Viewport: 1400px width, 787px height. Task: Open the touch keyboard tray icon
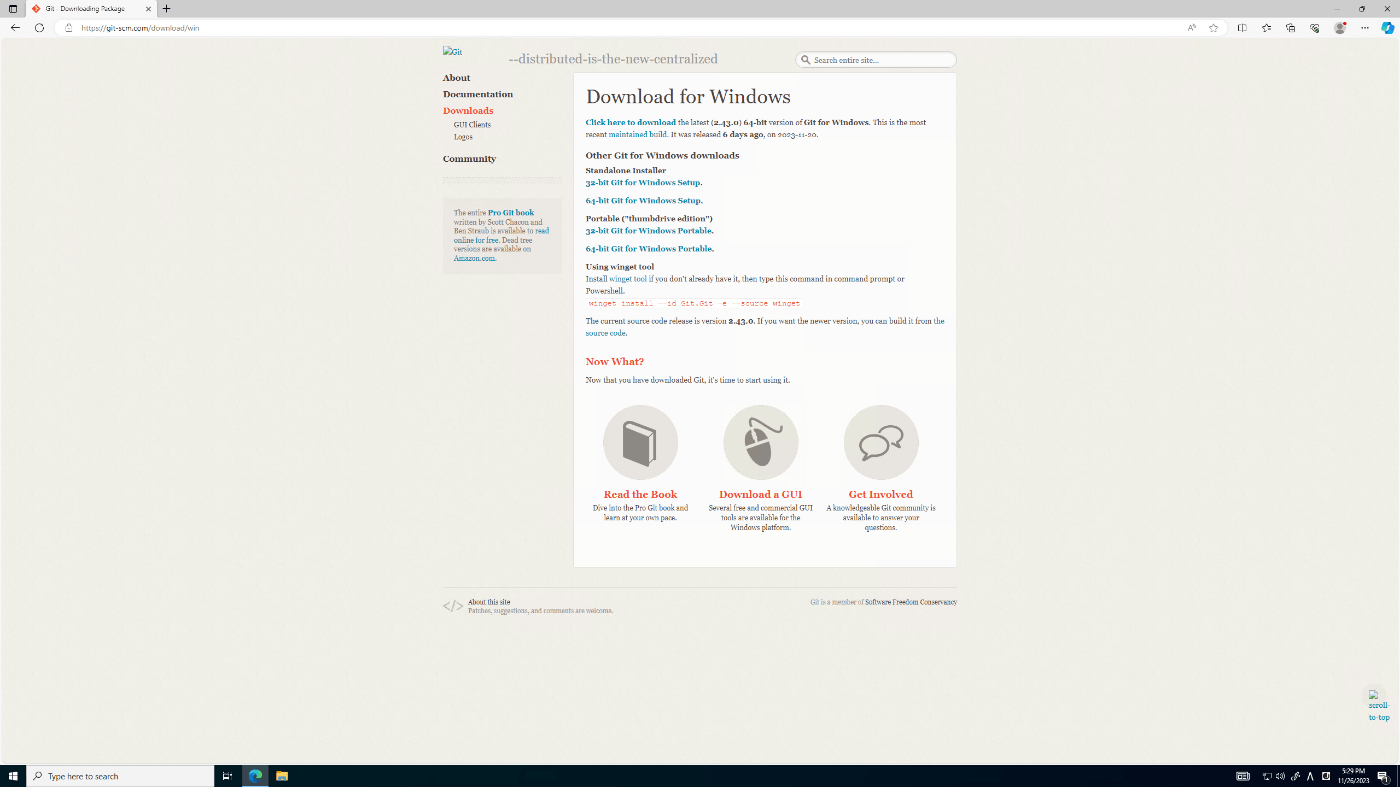pos(1243,776)
